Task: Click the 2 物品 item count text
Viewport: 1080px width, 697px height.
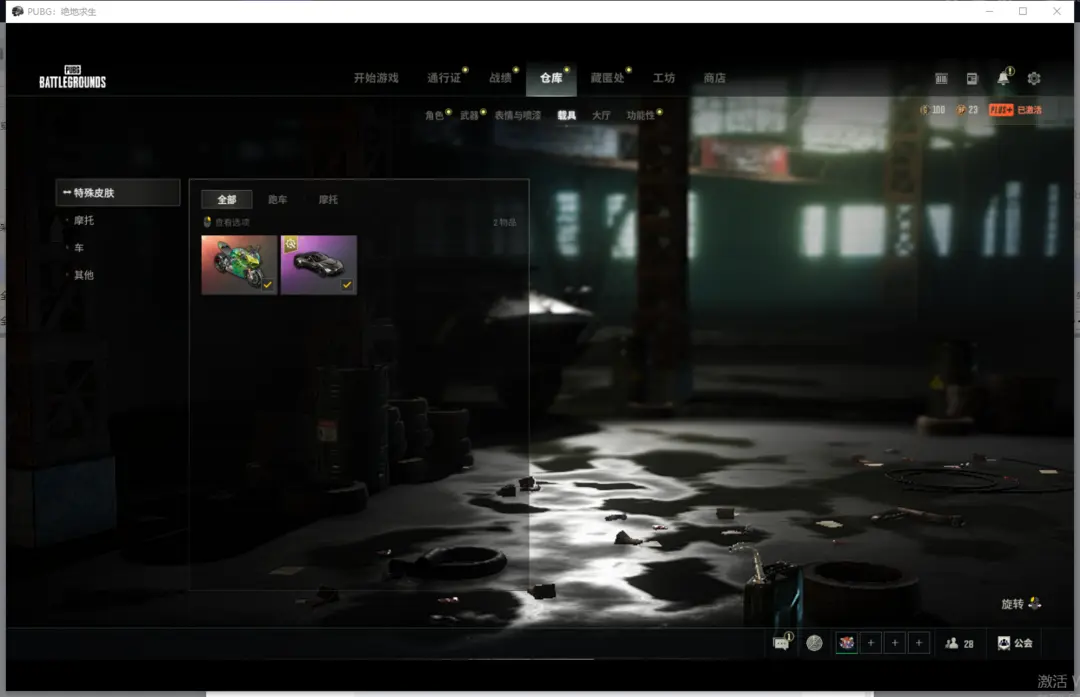Action: pos(505,222)
